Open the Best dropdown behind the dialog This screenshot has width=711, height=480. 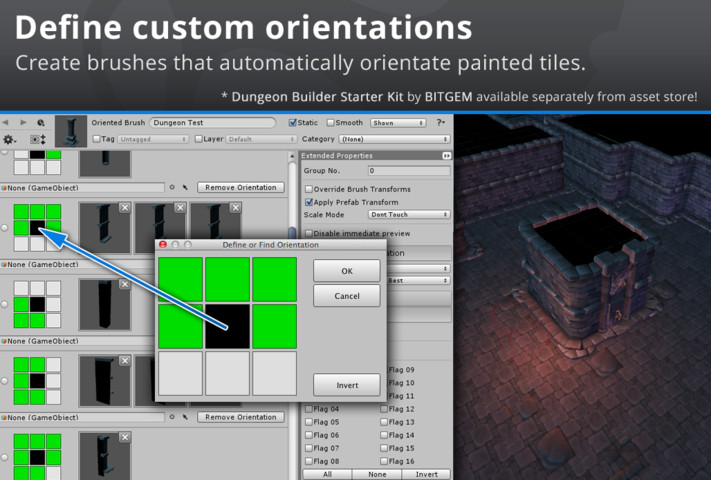point(419,281)
